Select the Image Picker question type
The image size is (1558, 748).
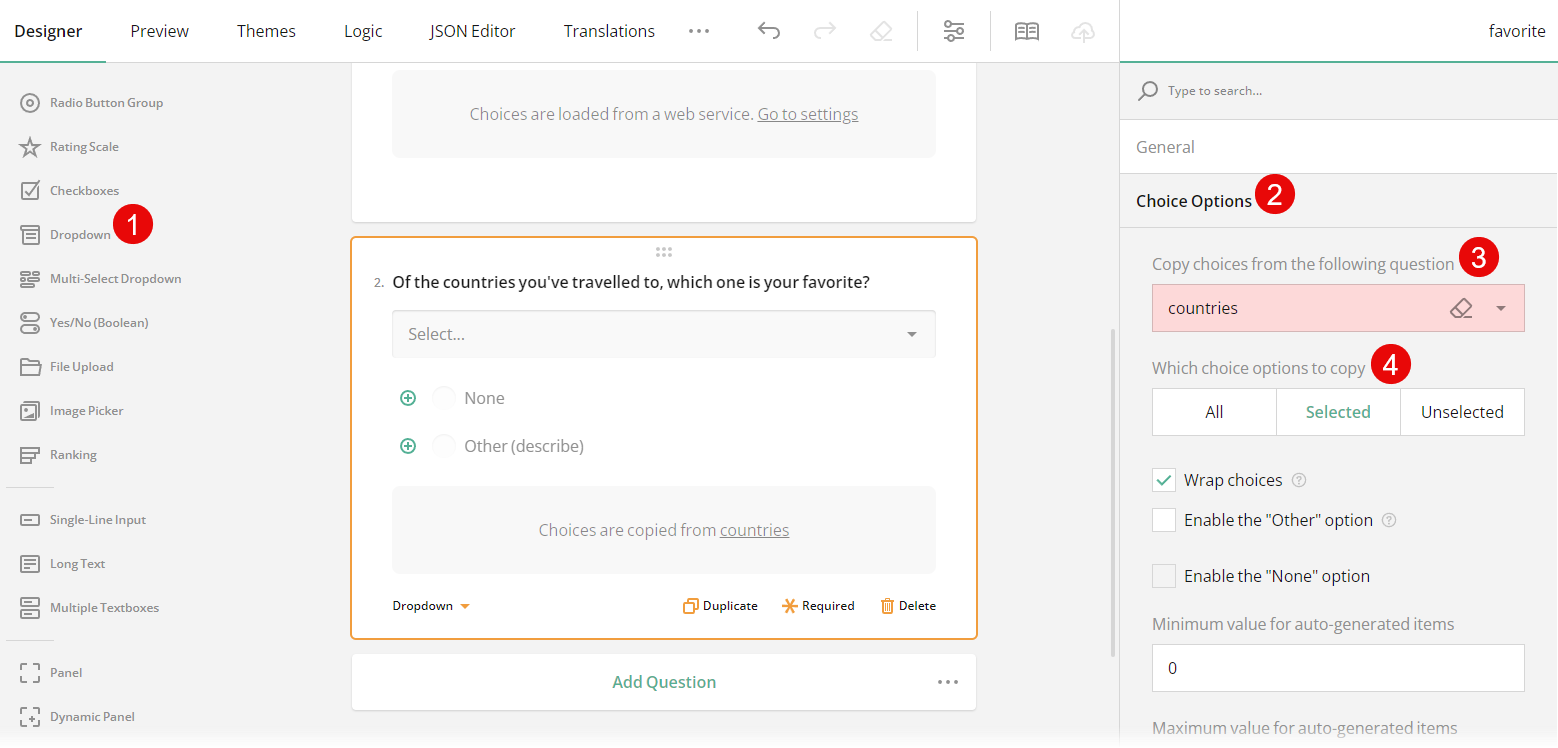pyautogui.click(x=86, y=410)
